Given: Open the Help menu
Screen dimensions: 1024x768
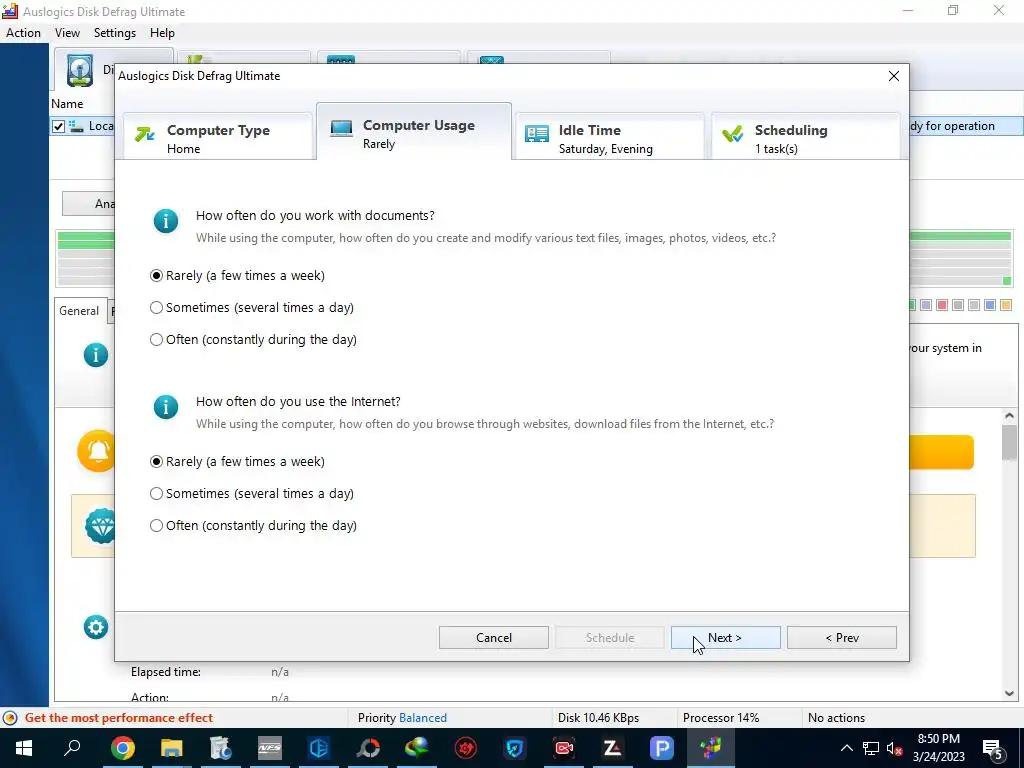Looking at the screenshot, I should click(x=162, y=33).
